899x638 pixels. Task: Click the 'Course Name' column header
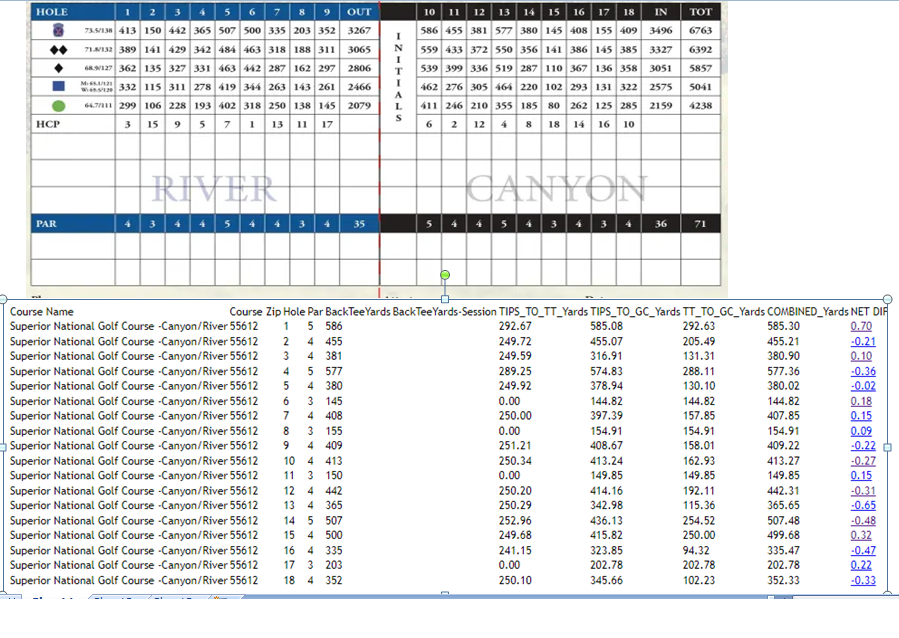(x=41, y=312)
